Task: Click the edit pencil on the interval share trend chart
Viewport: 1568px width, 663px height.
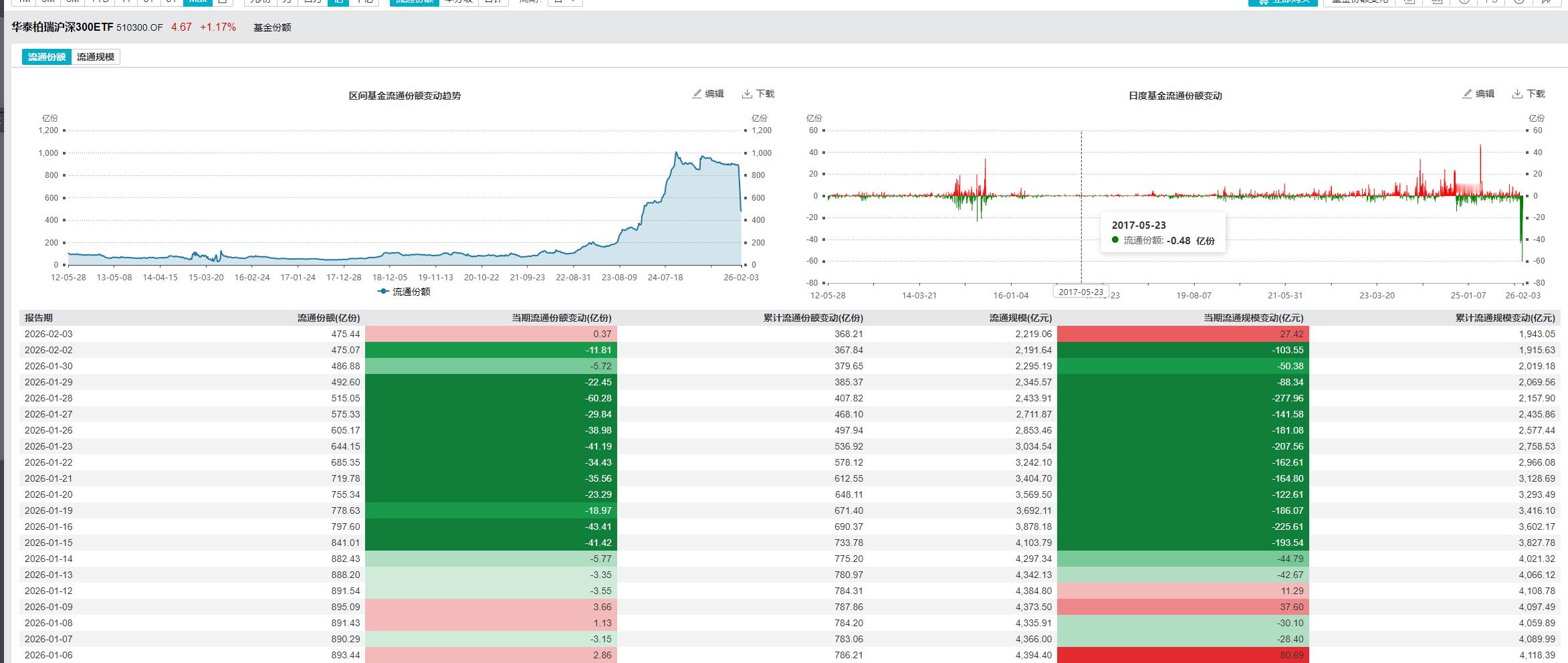Action: [697, 94]
